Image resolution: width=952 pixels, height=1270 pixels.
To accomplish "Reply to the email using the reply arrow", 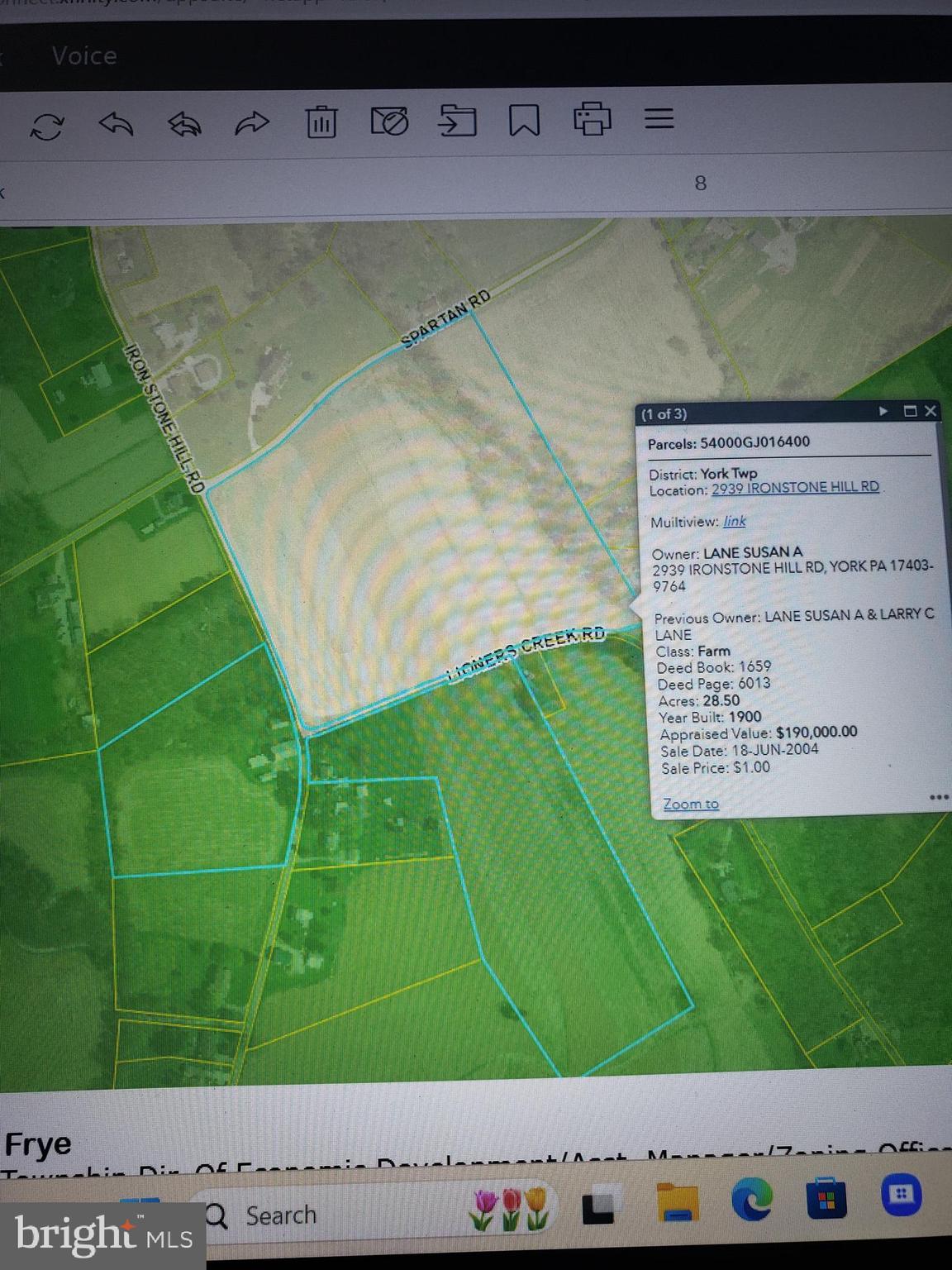I will point(116,124).
